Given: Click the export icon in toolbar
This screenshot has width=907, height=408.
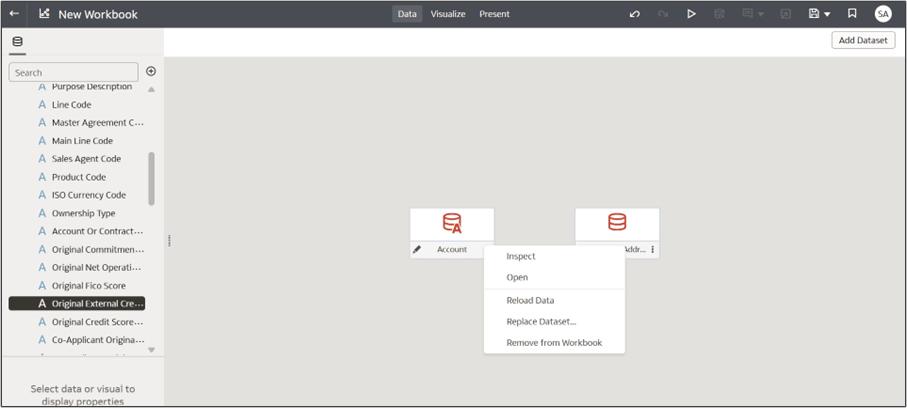Looking at the screenshot, I should click(x=786, y=14).
